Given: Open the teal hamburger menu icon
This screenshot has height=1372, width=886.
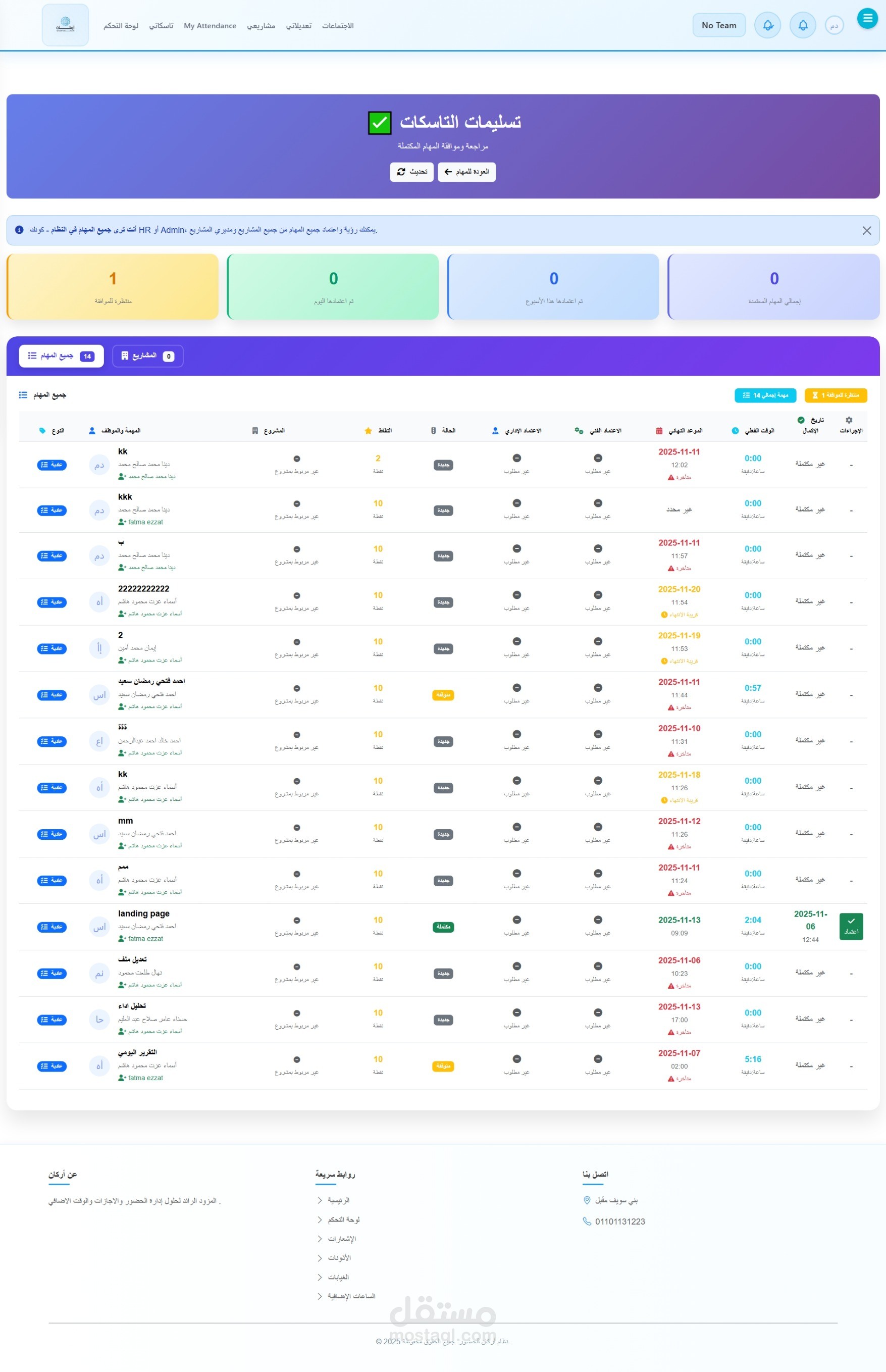Looking at the screenshot, I should [867, 18].
